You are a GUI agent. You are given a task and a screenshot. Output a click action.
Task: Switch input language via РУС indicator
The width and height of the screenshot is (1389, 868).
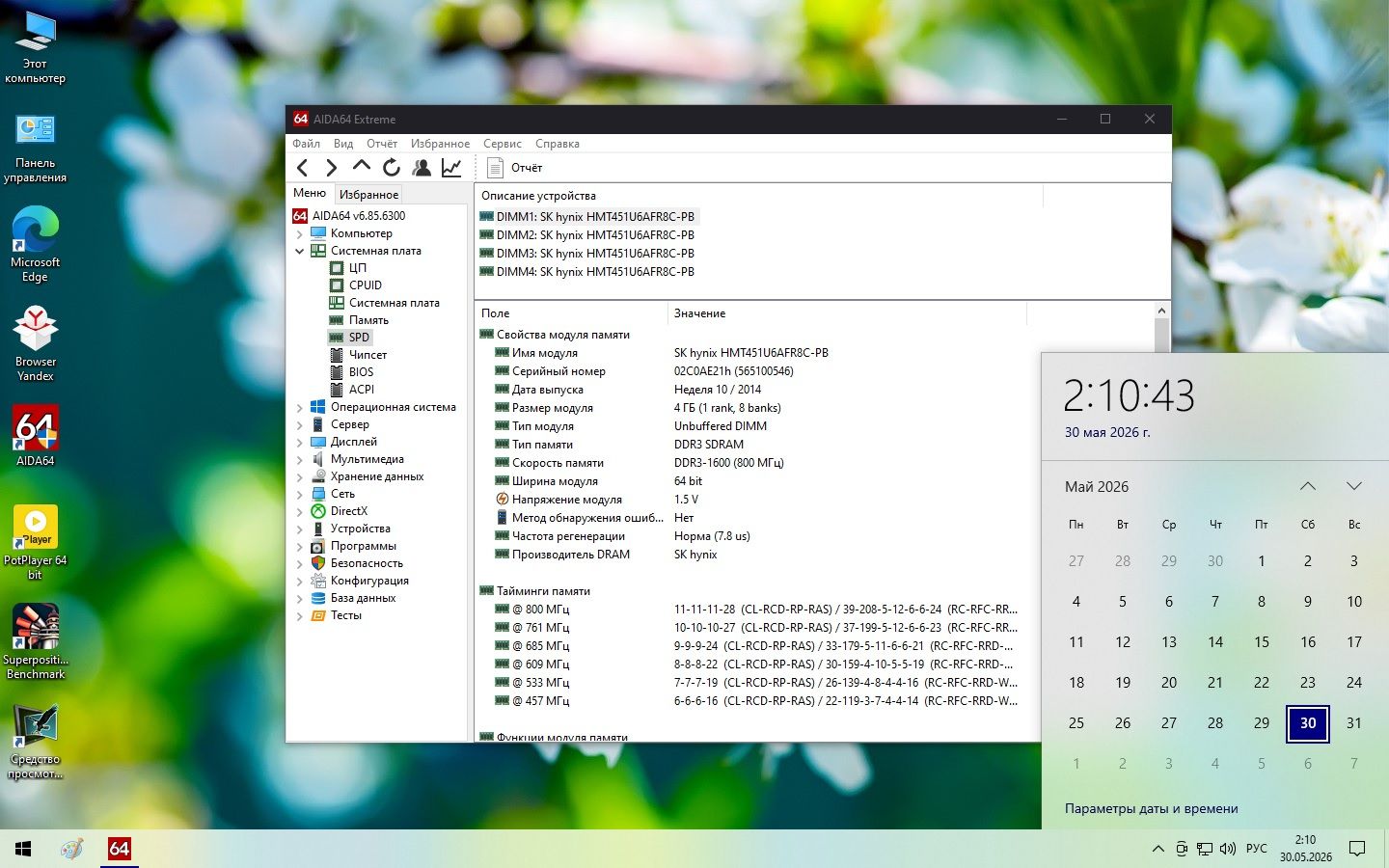[x=1257, y=849]
